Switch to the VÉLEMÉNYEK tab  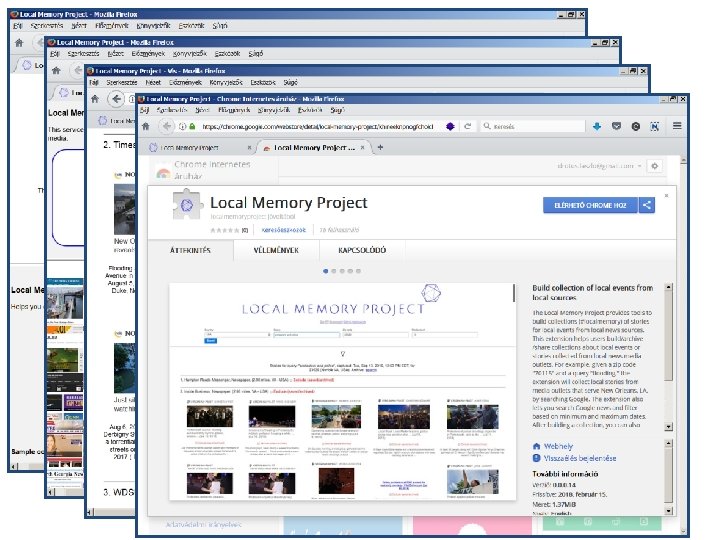(276, 251)
